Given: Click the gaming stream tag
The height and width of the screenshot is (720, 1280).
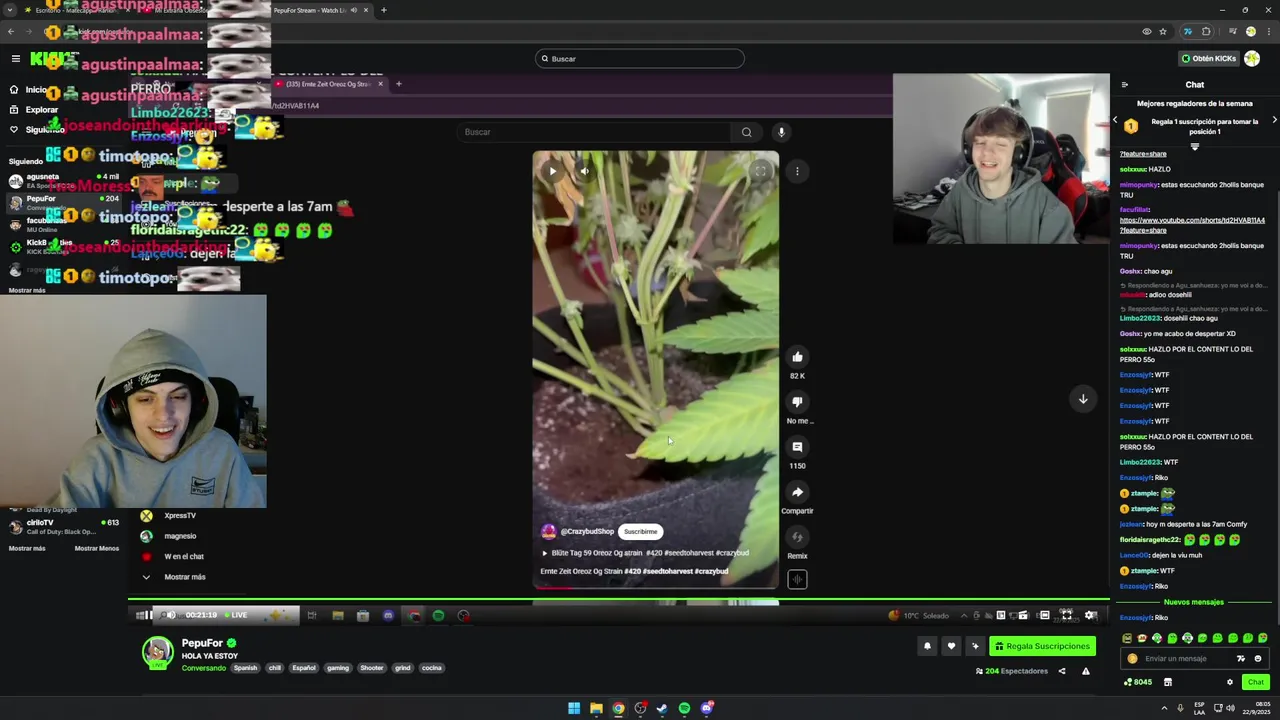Looking at the screenshot, I should point(337,668).
